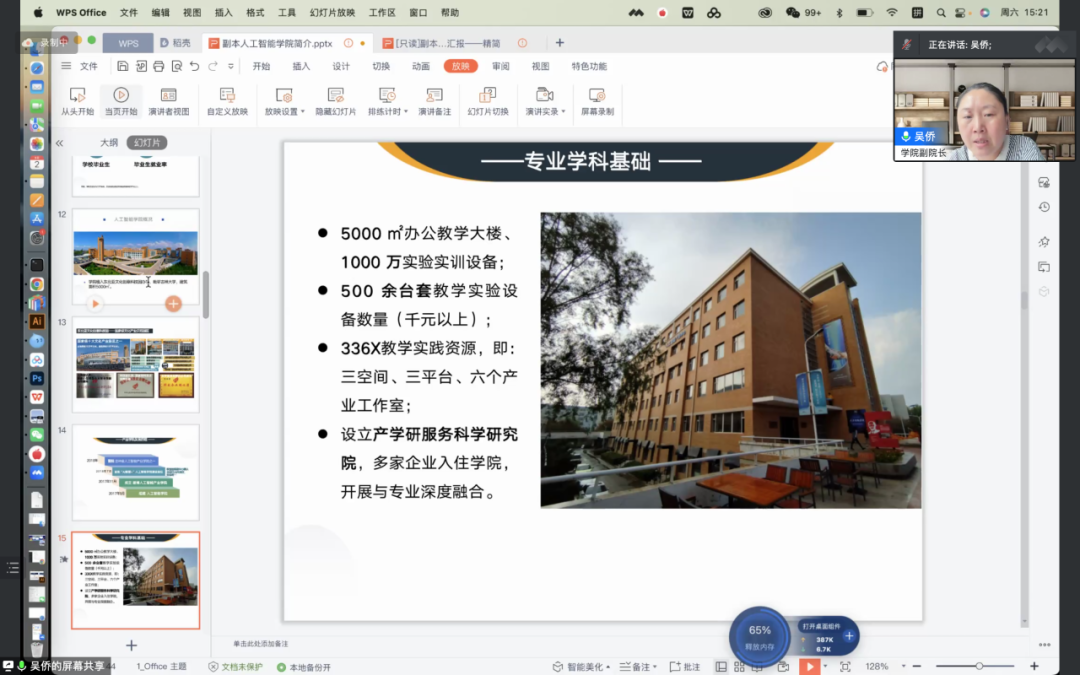Fit slide to window icon
Viewport: 1080px width, 675px height.
click(x=845, y=667)
